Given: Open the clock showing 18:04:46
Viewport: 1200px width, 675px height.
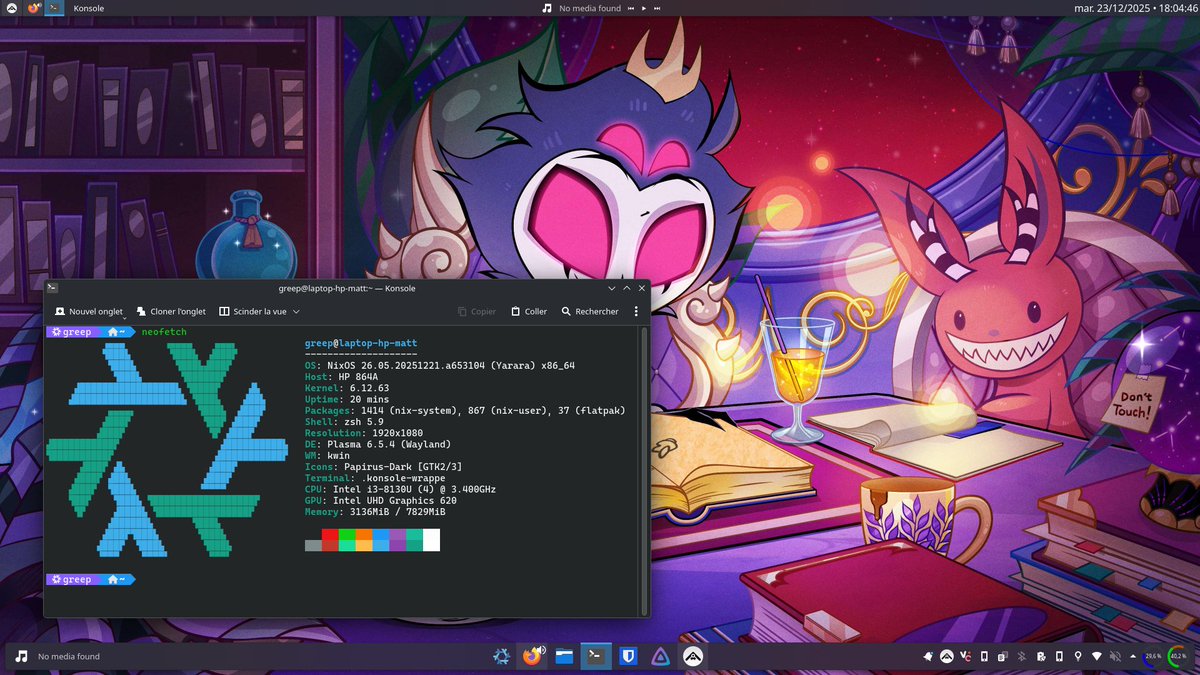Looking at the screenshot, I should (1138, 8).
